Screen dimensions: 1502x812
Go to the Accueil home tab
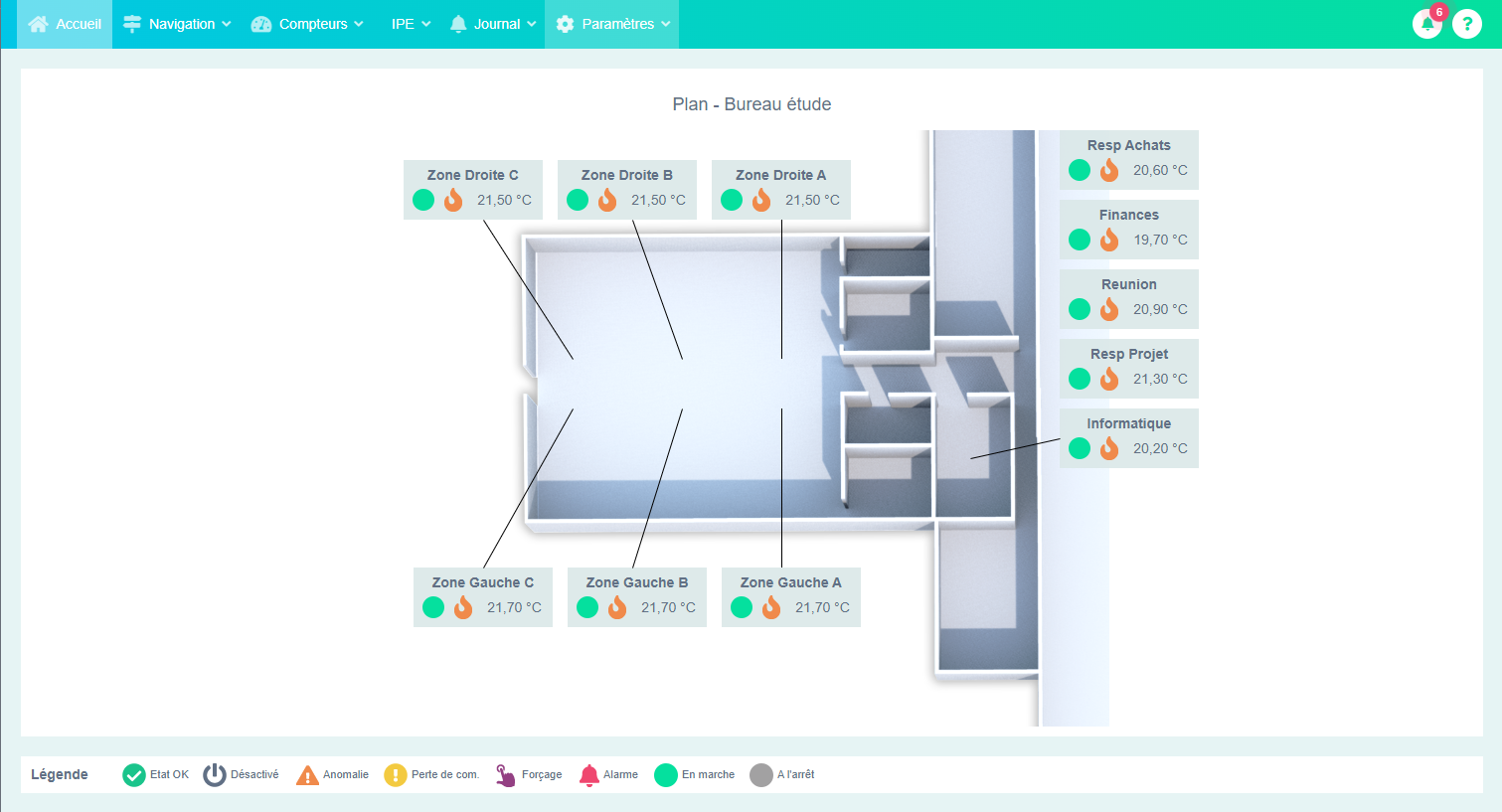pyautogui.click(x=66, y=24)
